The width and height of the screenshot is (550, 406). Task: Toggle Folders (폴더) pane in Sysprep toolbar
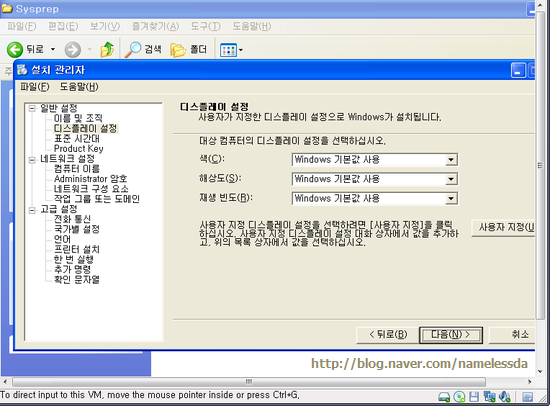point(189,49)
